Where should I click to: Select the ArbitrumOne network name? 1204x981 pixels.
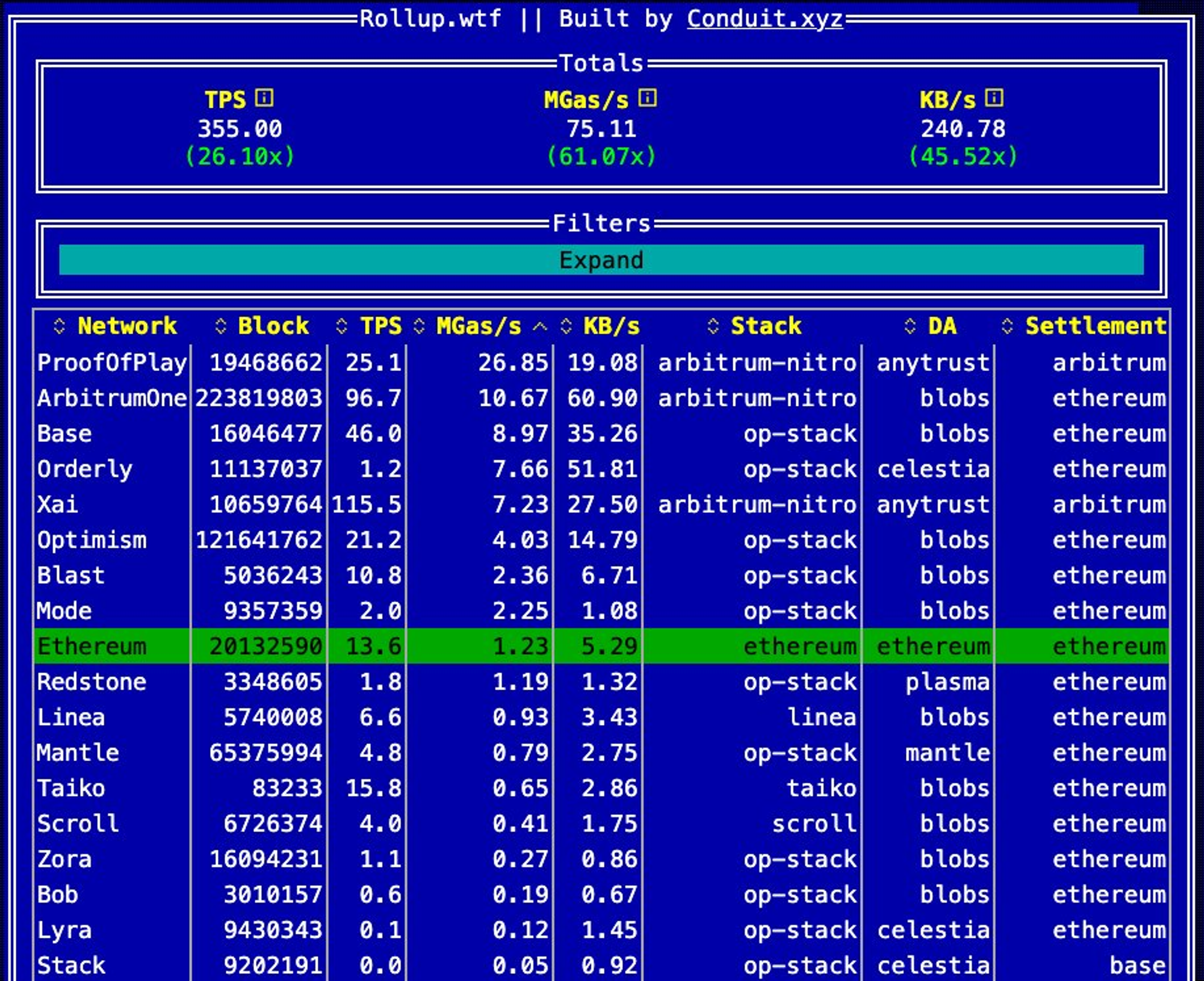(111, 398)
